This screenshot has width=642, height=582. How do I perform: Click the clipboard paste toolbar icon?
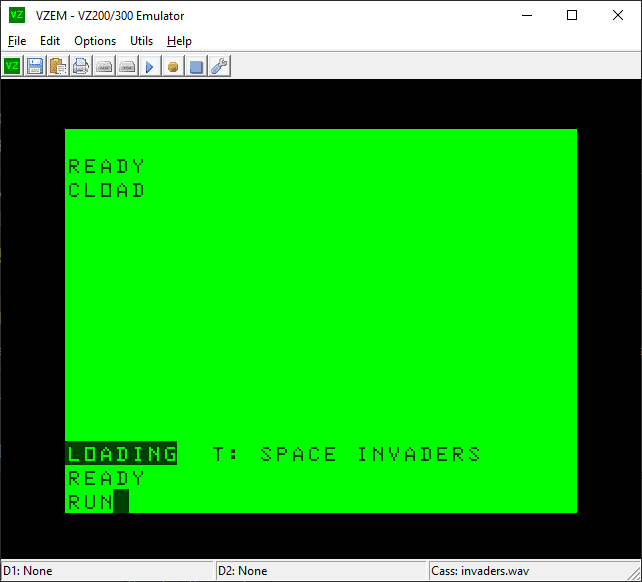(58, 66)
